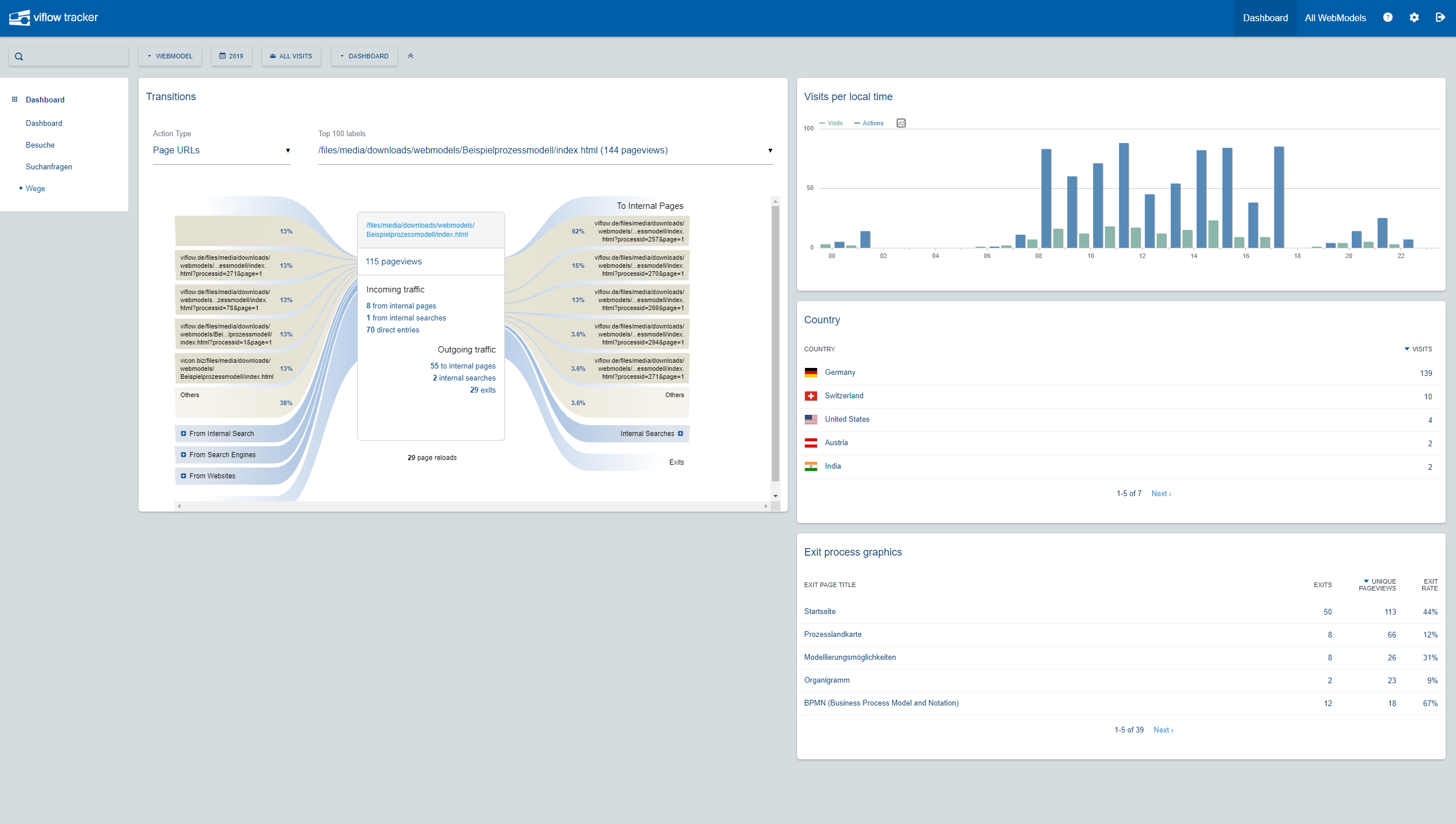Open the WEBMODEL dropdown
1456x824 pixels.
click(170, 56)
